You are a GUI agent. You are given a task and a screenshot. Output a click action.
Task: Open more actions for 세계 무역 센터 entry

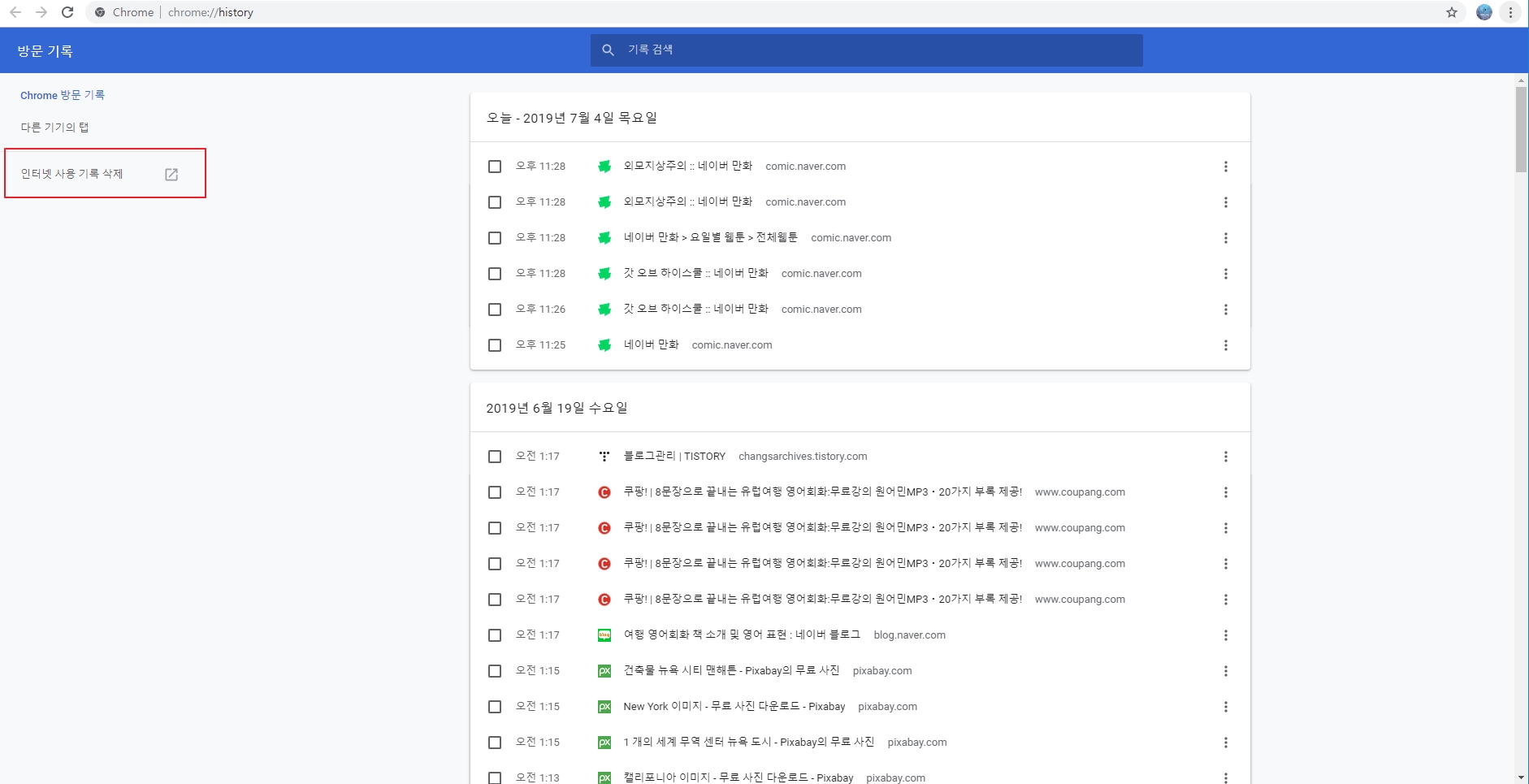[x=1226, y=743]
